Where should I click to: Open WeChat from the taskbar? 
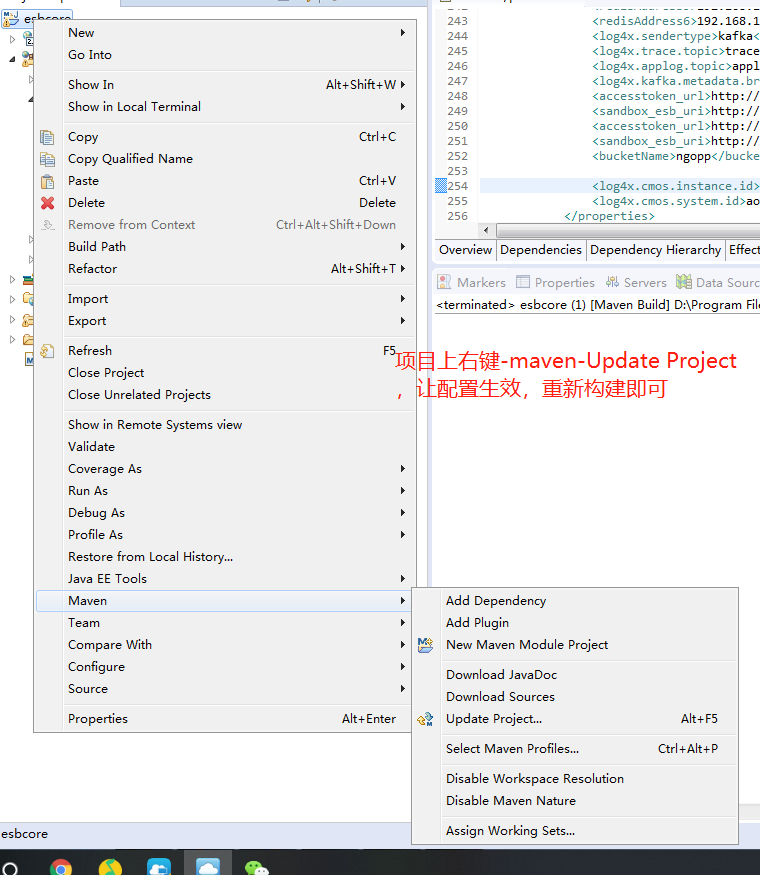[x=256, y=867]
